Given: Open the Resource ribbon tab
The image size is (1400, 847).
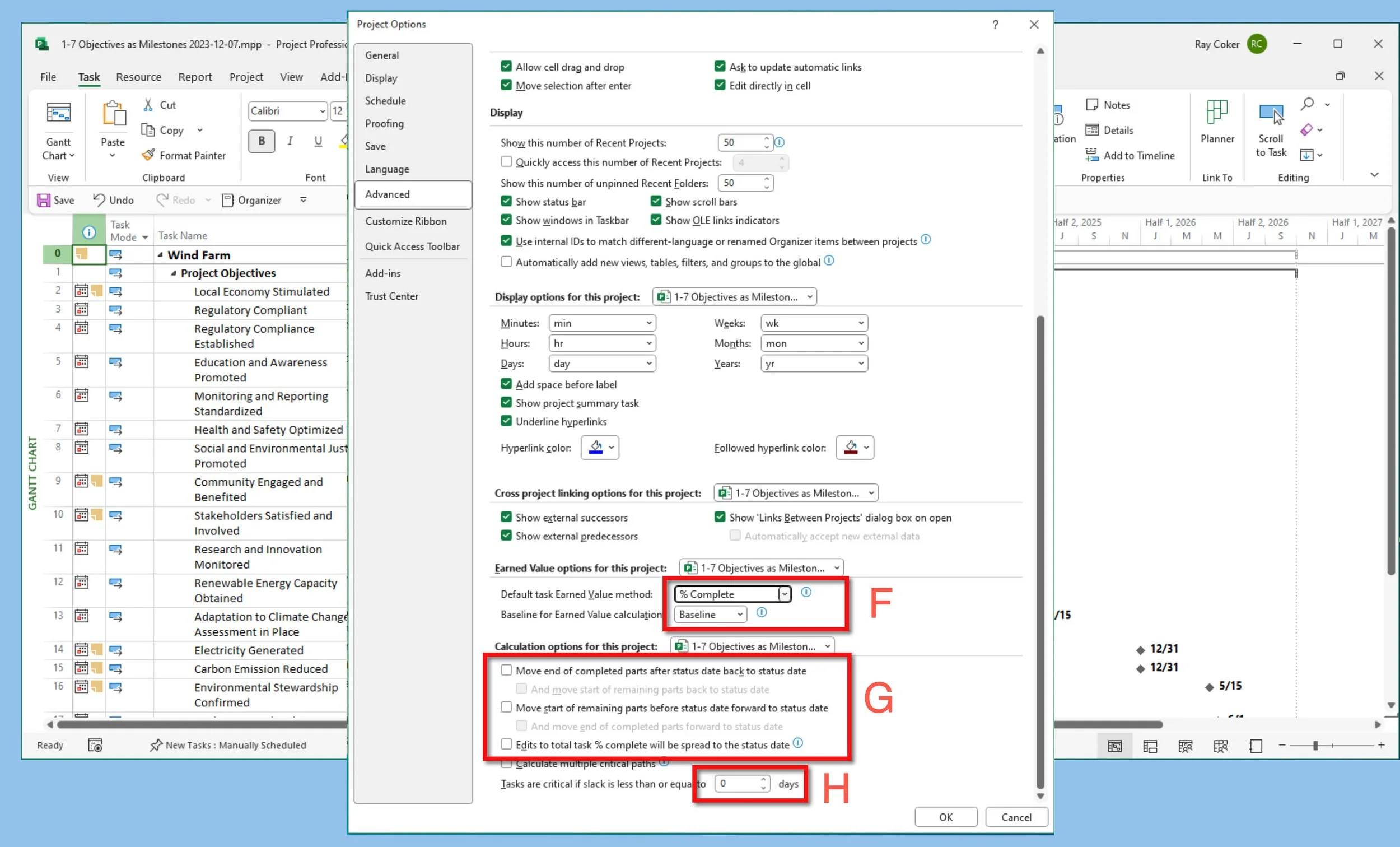Looking at the screenshot, I should pos(139,77).
